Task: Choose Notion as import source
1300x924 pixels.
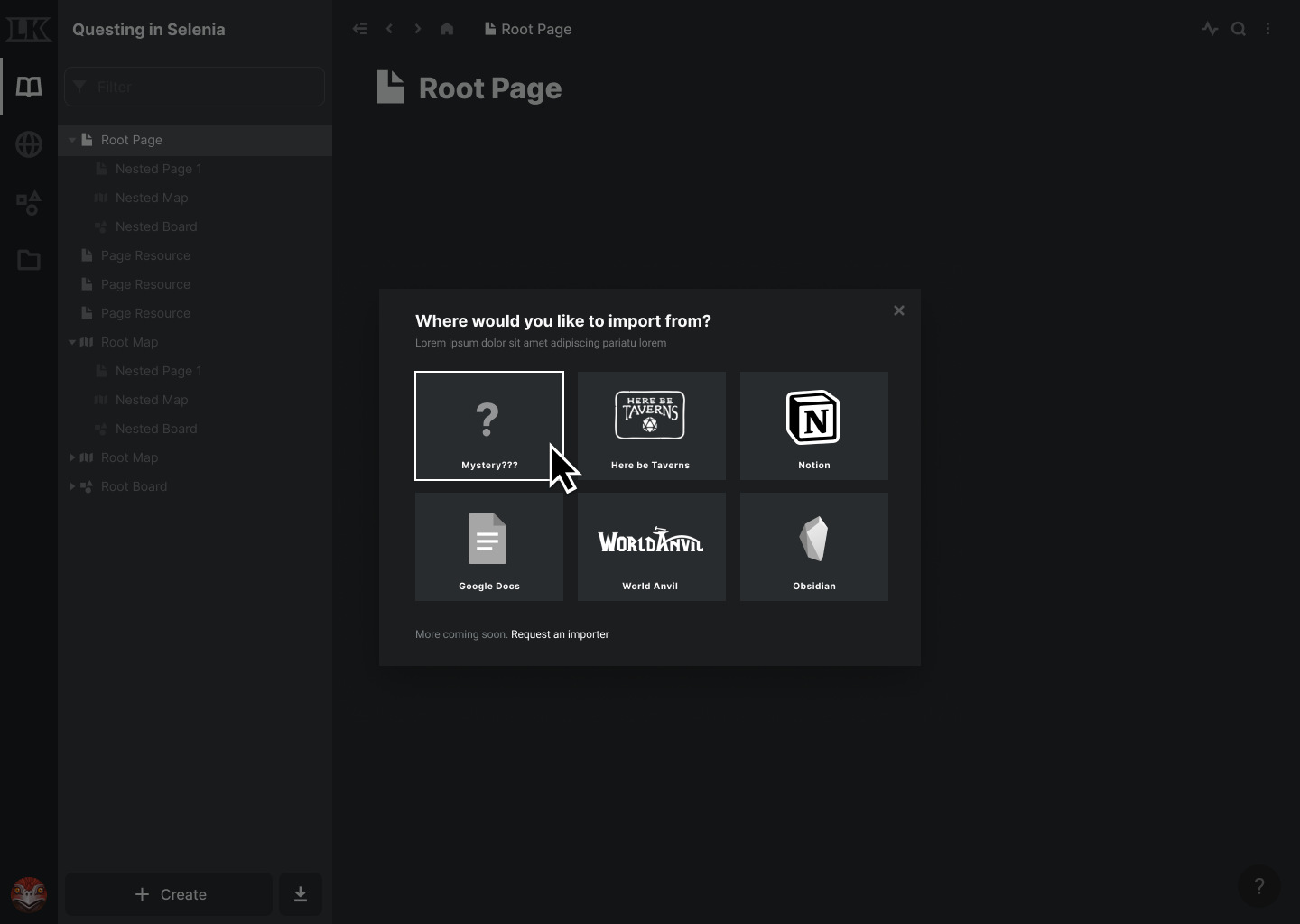Action: point(814,426)
